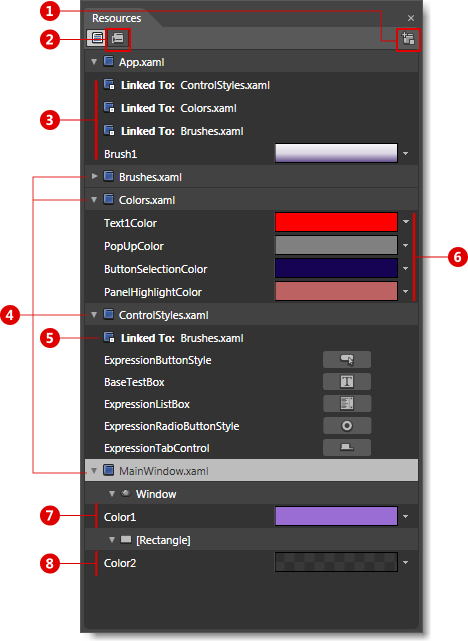Click the ExpressionButtonStyle preview icon
The height and width of the screenshot is (641, 468).
[347, 360]
